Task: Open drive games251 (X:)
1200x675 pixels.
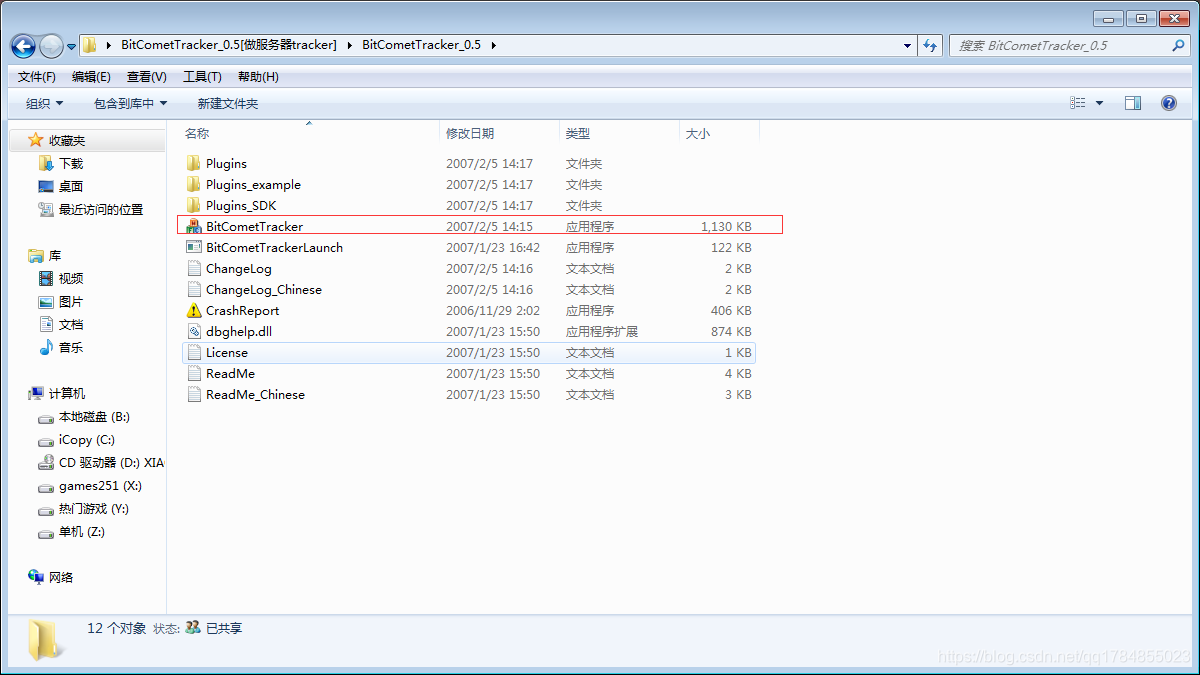Action: tap(100, 485)
